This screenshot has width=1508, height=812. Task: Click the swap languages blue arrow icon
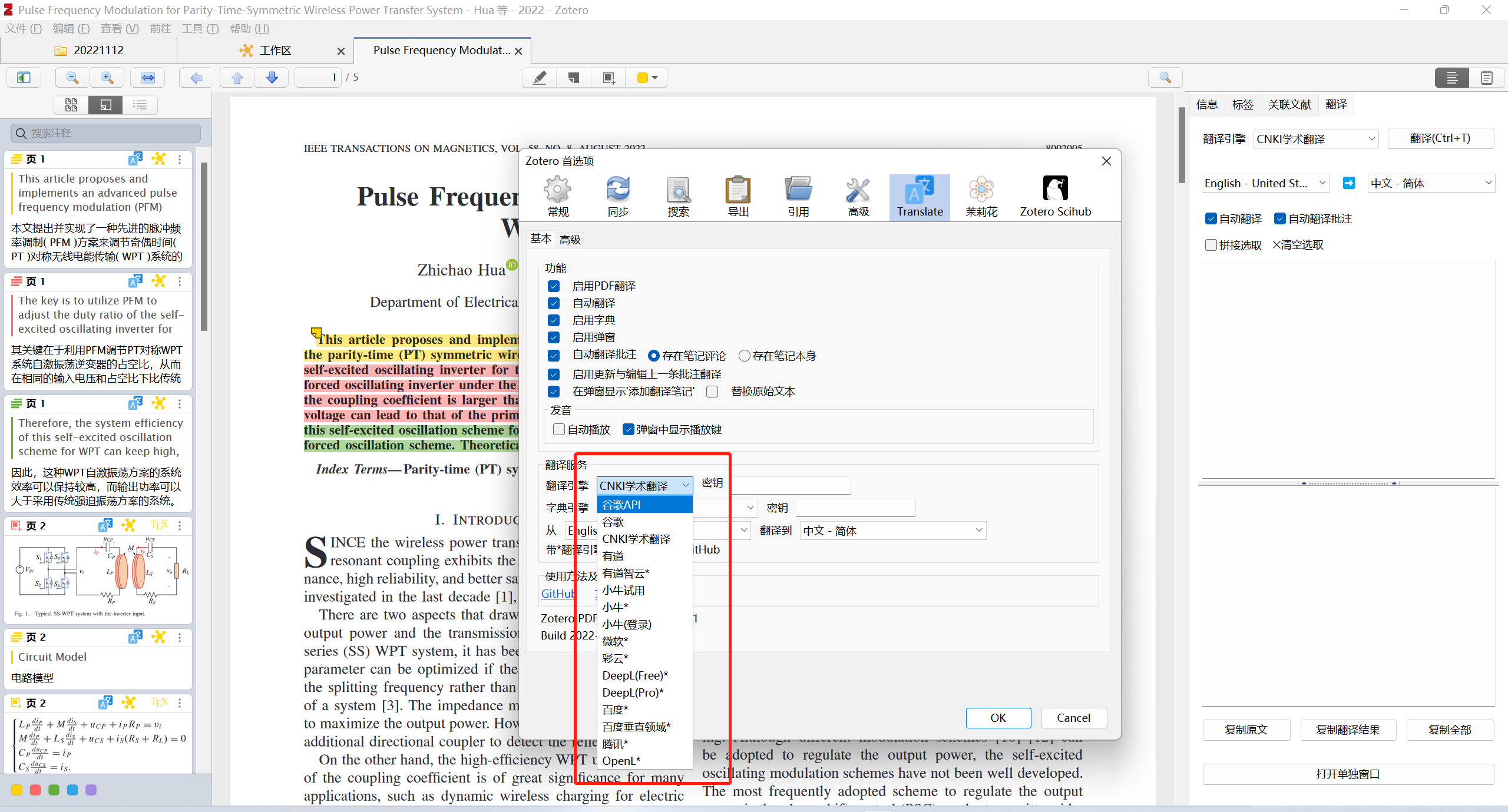tap(1348, 183)
